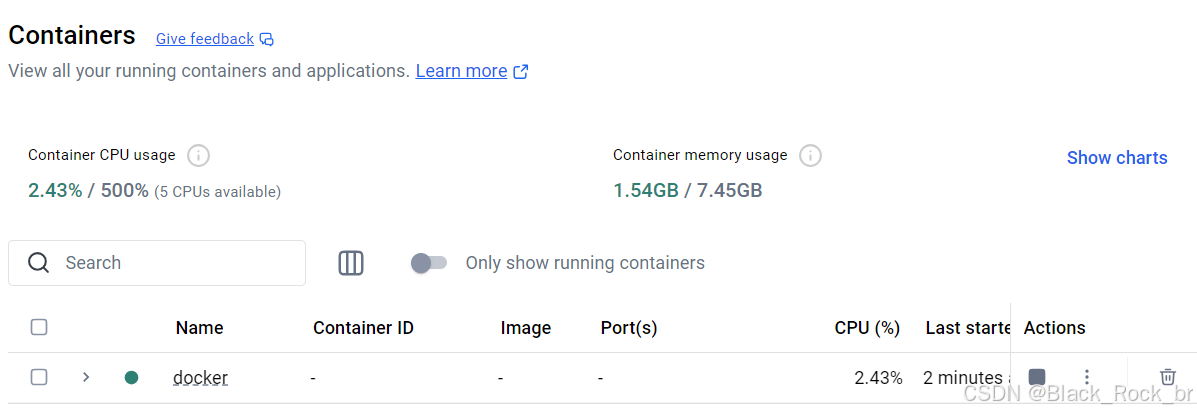Screen dimensions: 1197x413
Task: Click the Show charts button
Action: (x=1117, y=158)
